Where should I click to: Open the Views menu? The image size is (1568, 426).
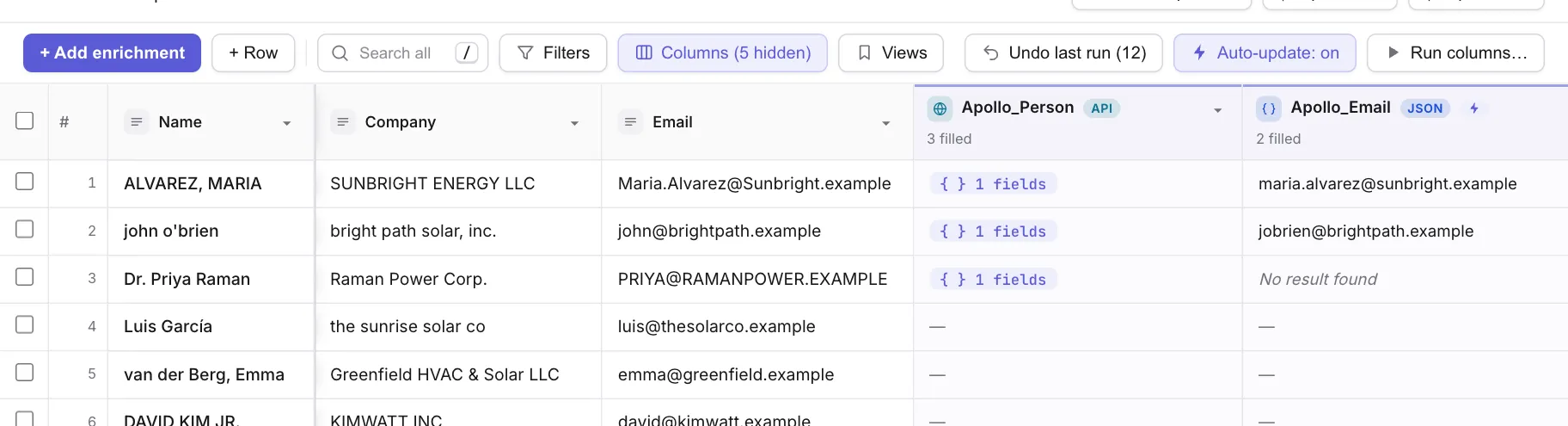point(891,52)
